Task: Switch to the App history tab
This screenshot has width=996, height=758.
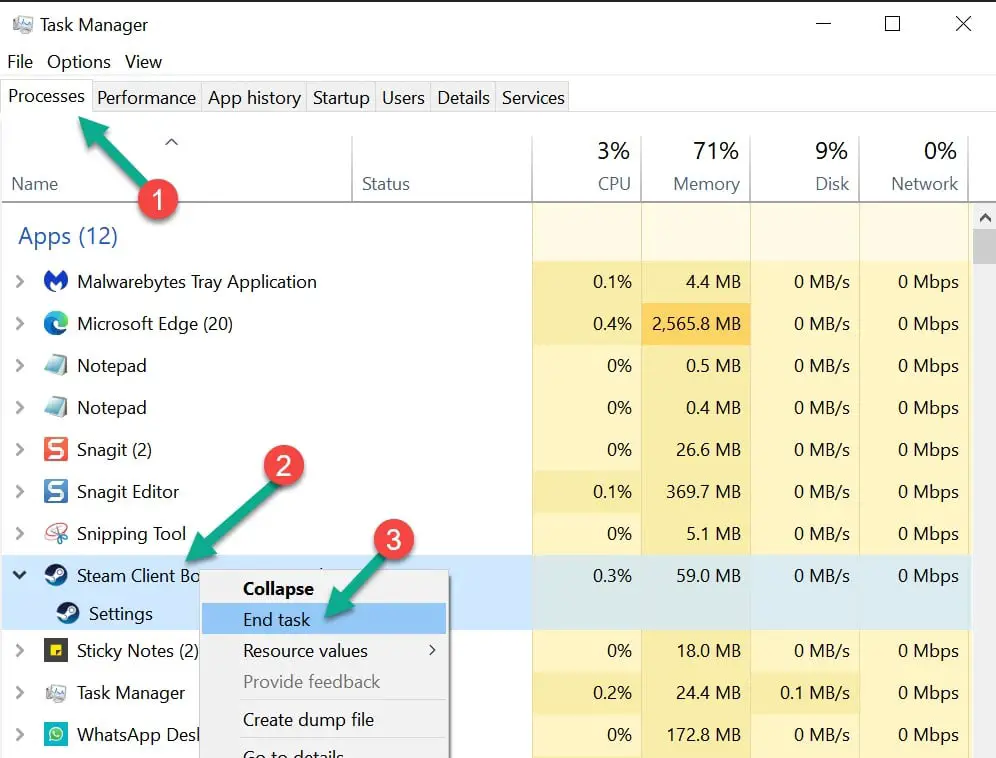Action: coord(254,97)
